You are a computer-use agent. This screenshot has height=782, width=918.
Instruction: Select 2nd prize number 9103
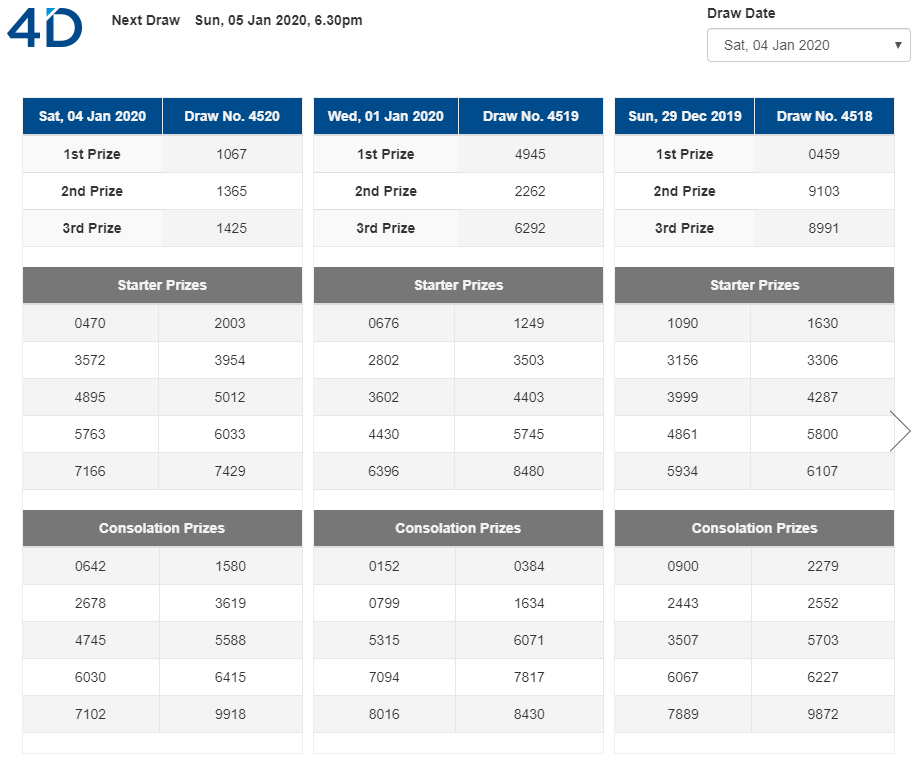[824, 191]
